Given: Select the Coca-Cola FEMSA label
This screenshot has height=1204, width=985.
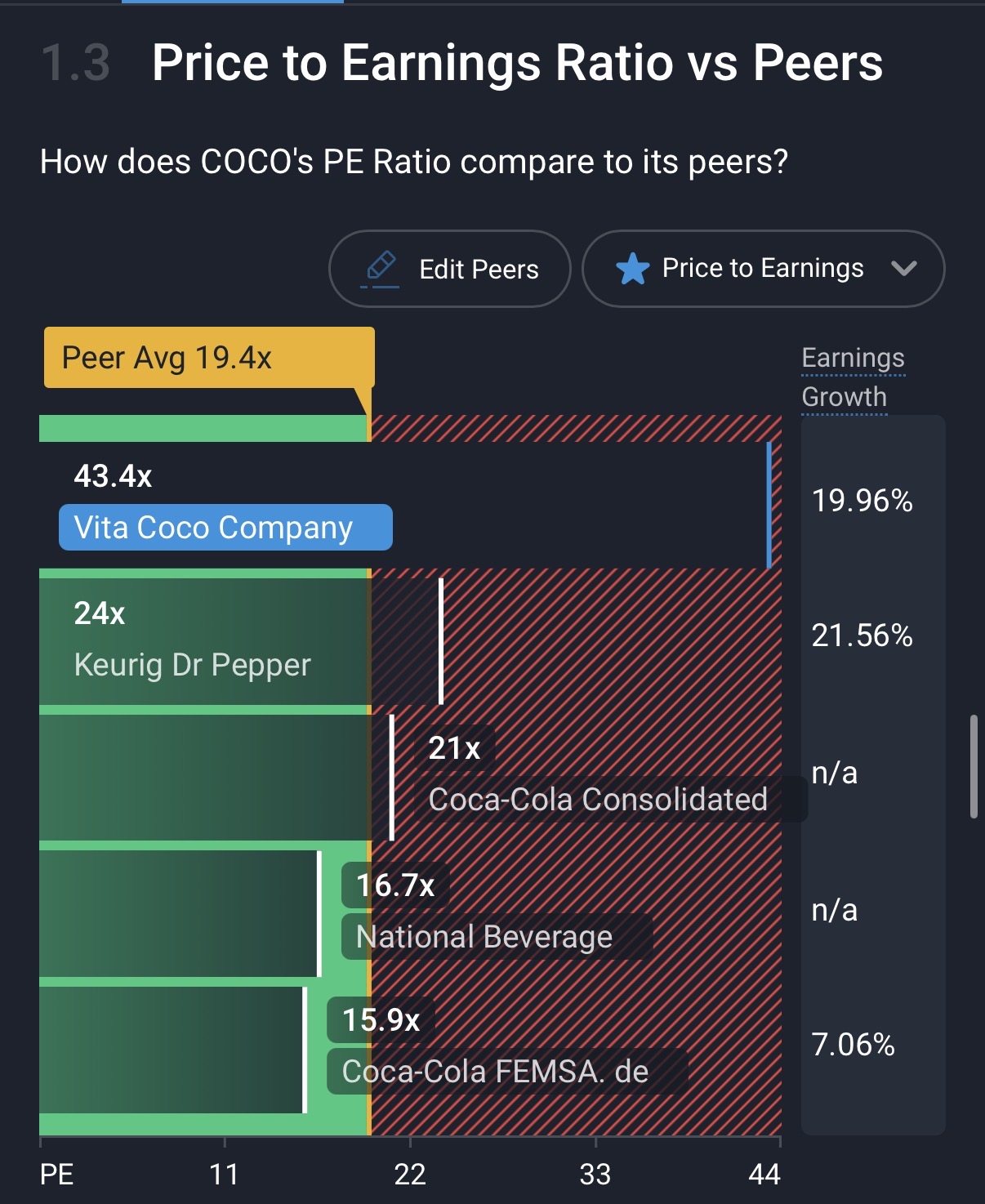Looking at the screenshot, I should (x=495, y=1072).
